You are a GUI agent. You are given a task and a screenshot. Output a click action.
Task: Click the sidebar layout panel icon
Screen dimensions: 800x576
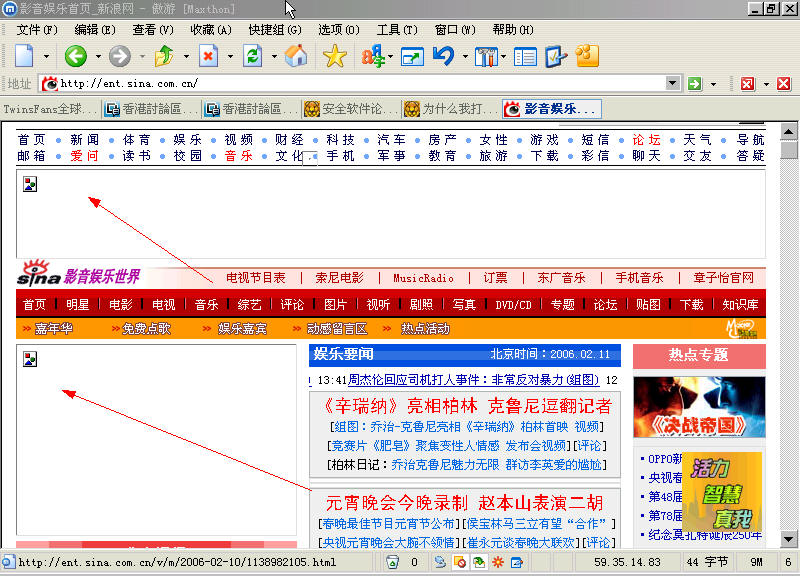pyautogui.click(x=525, y=57)
